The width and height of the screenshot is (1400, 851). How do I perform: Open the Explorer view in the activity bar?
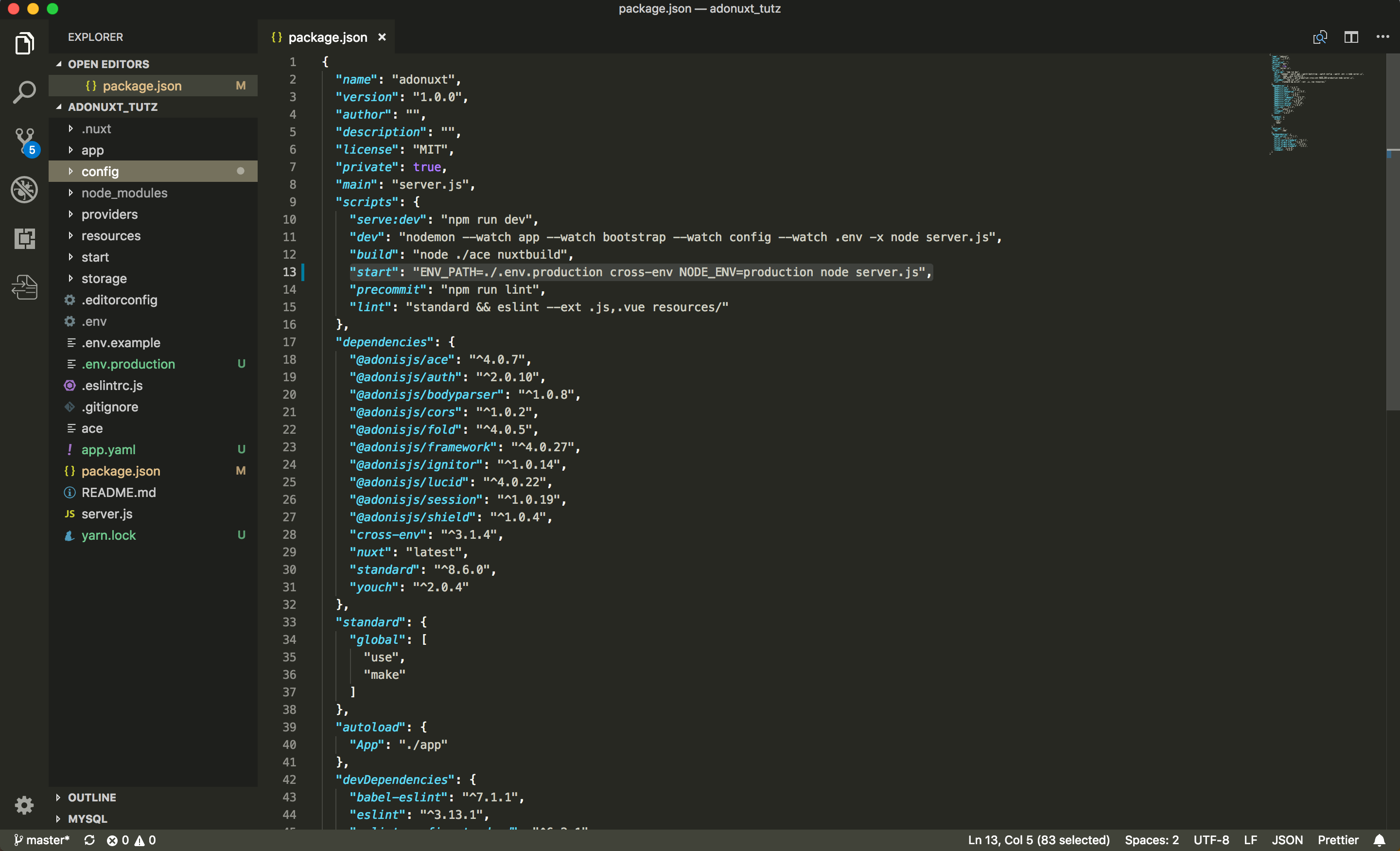pos(24,44)
